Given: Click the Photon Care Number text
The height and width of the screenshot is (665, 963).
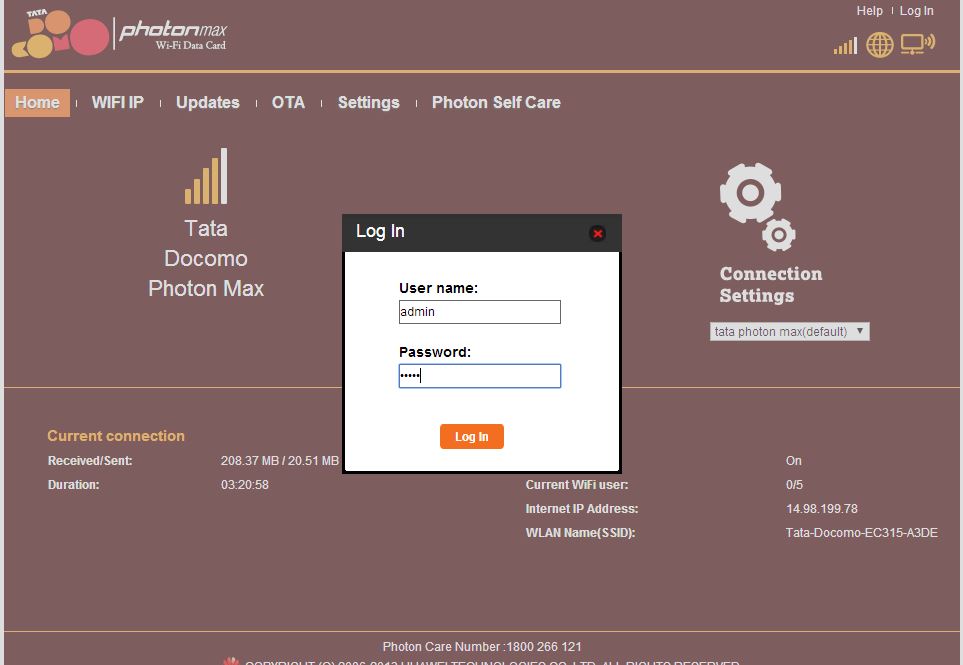Looking at the screenshot, I should (482, 647).
